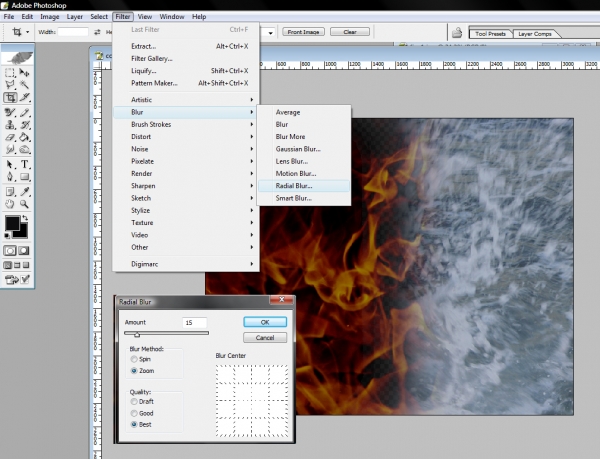The height and width of the screenshot is (459, 600).
Task: Click Jump to ImageReady icon
Action: point(11,280)
